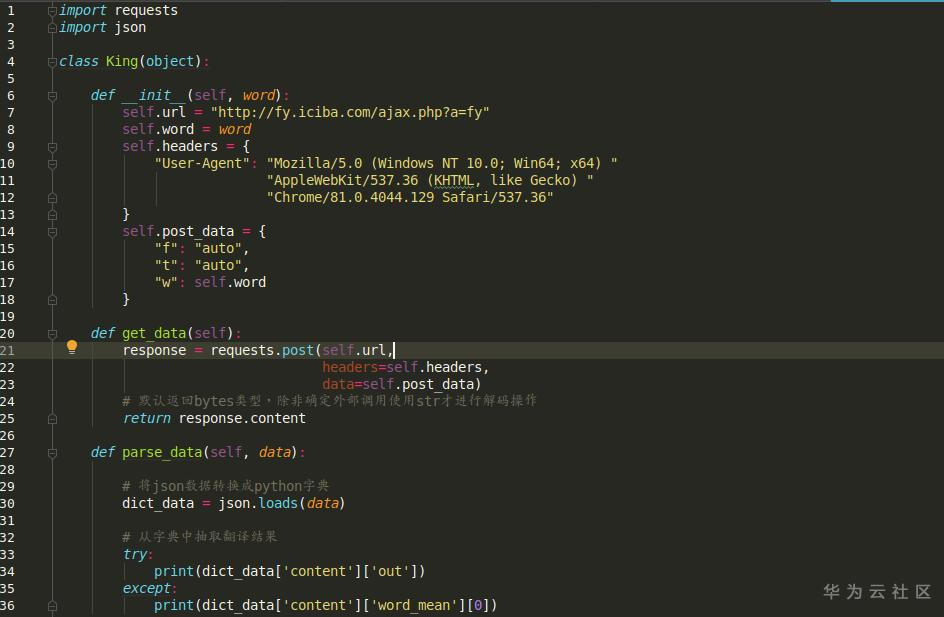Screen dimensions: 944x617
Task: Click 'headers=self.headers' argument
Action: [402, 367]
